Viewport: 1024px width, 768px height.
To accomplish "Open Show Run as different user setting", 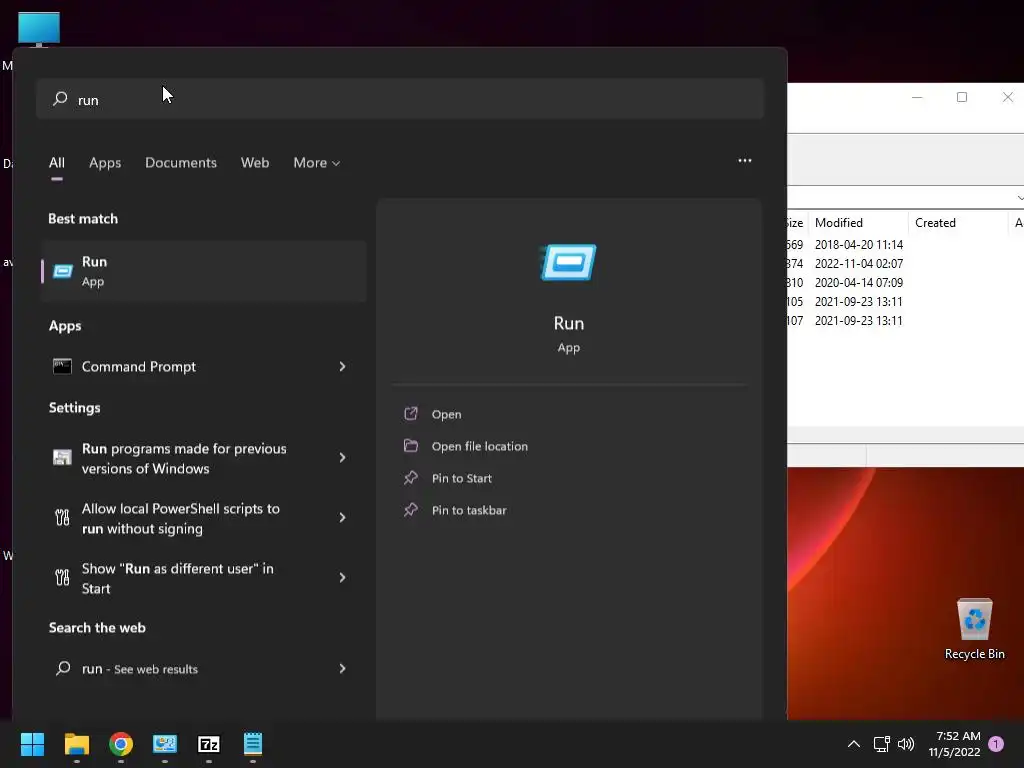I will coord(204,578).
